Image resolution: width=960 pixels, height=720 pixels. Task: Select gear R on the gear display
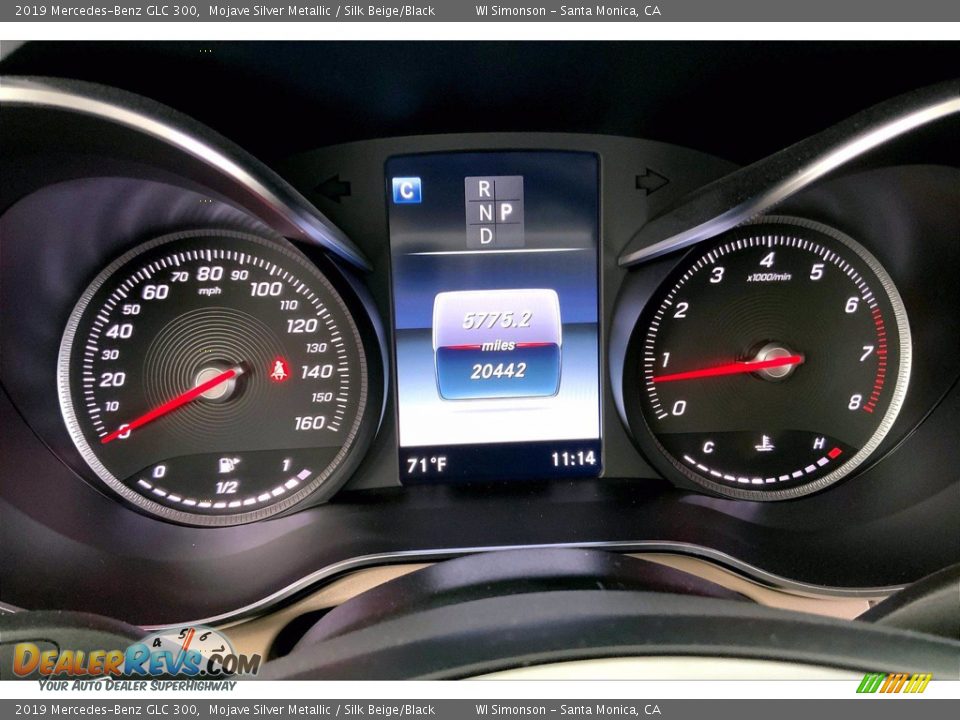(484, 189)
